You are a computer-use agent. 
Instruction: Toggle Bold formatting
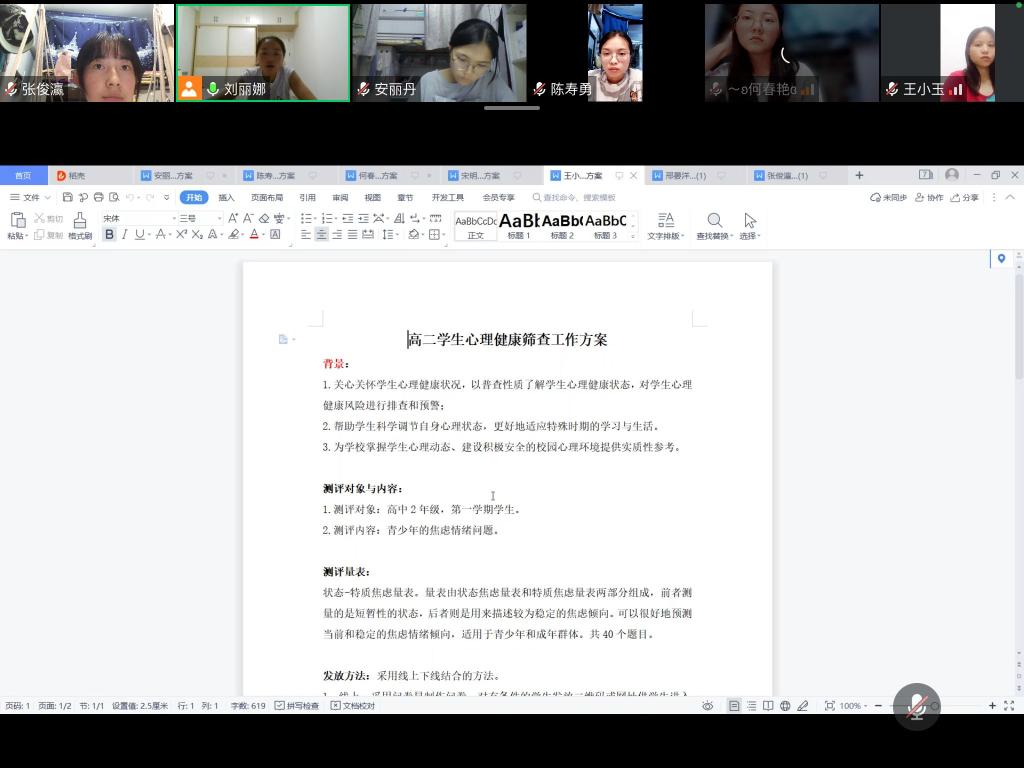(109, 235)
